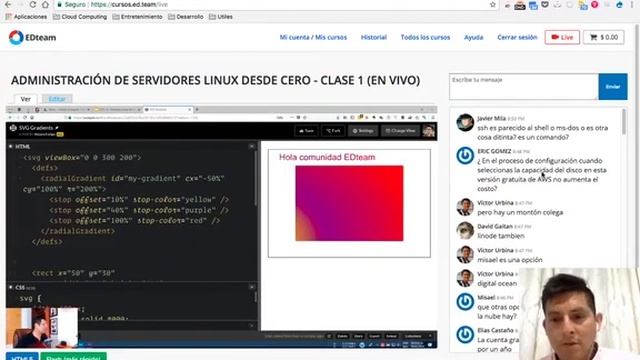Collapse the HTML editor panel chevron
The width and height of the screenshot is (640, 360).
coord(251,146)
